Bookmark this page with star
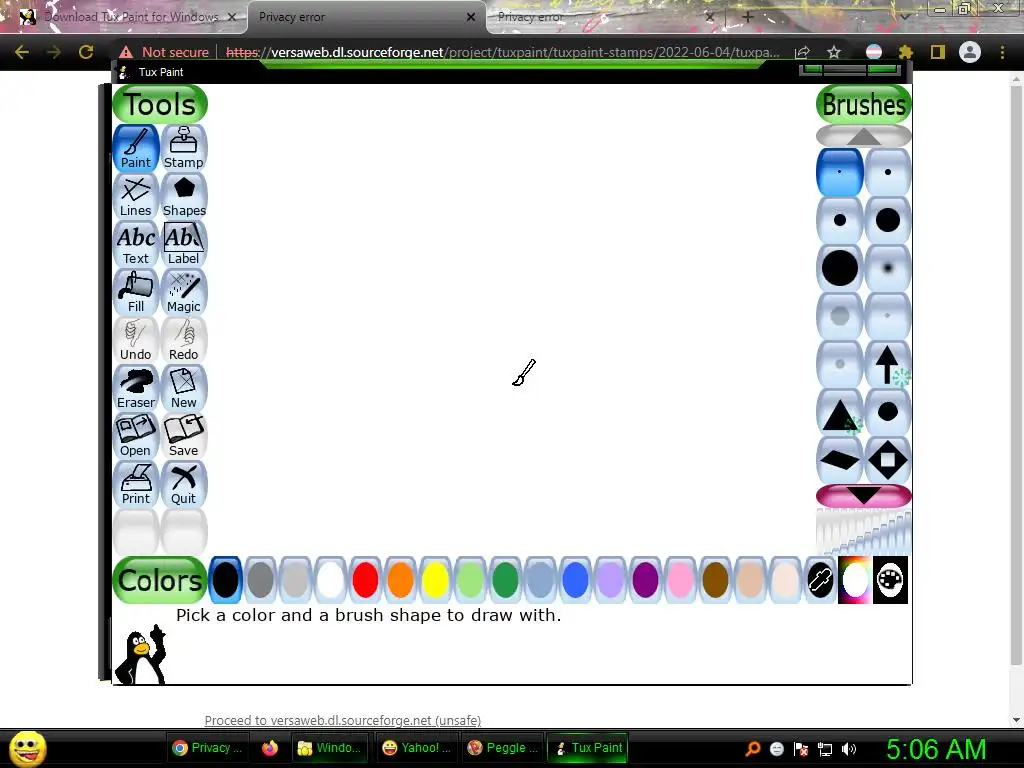The width and height of the screenshot is (1024, 768). coord(834,52)
